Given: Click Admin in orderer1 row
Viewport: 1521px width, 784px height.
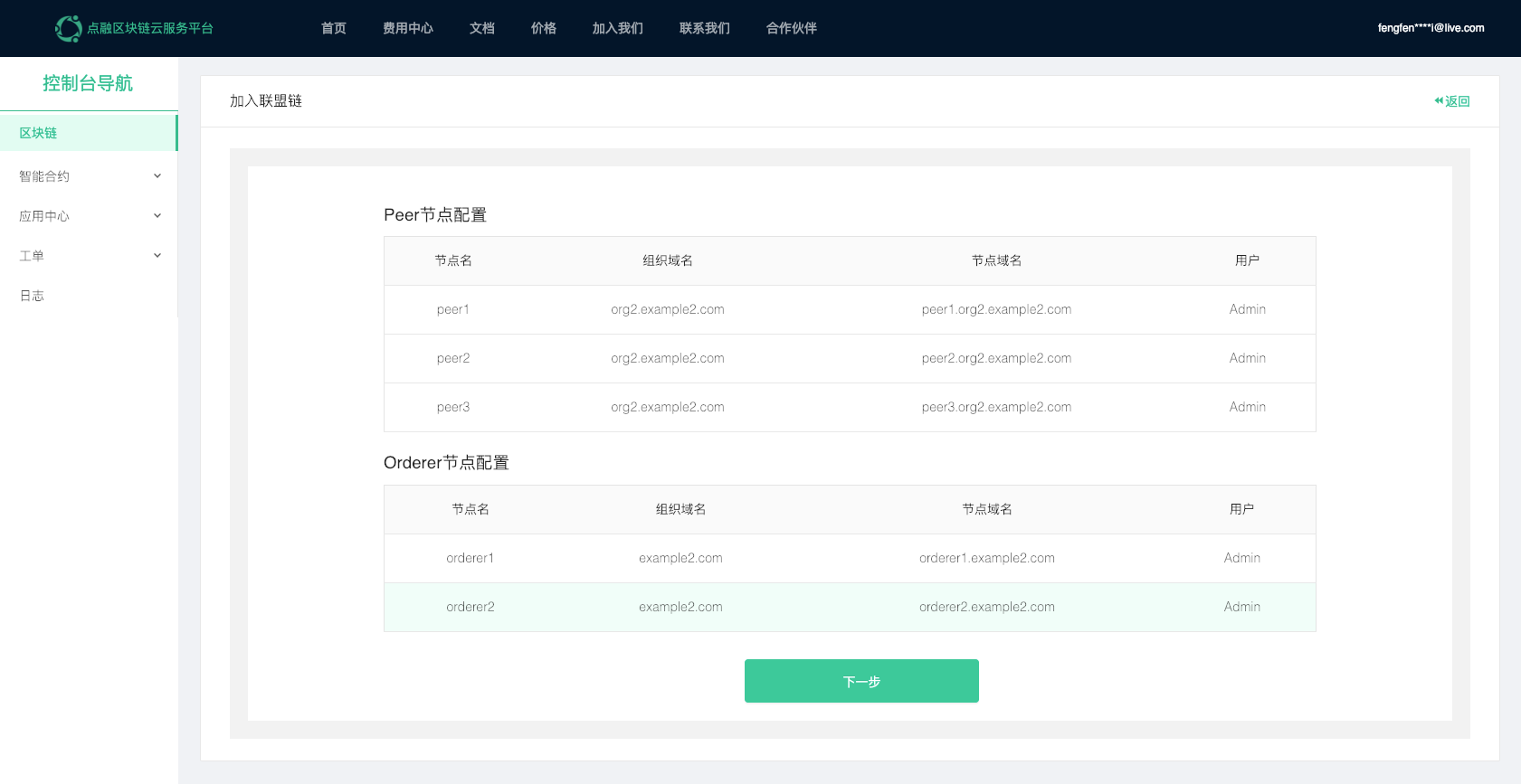Looking at the screenshot, I should click(1241, 558).
